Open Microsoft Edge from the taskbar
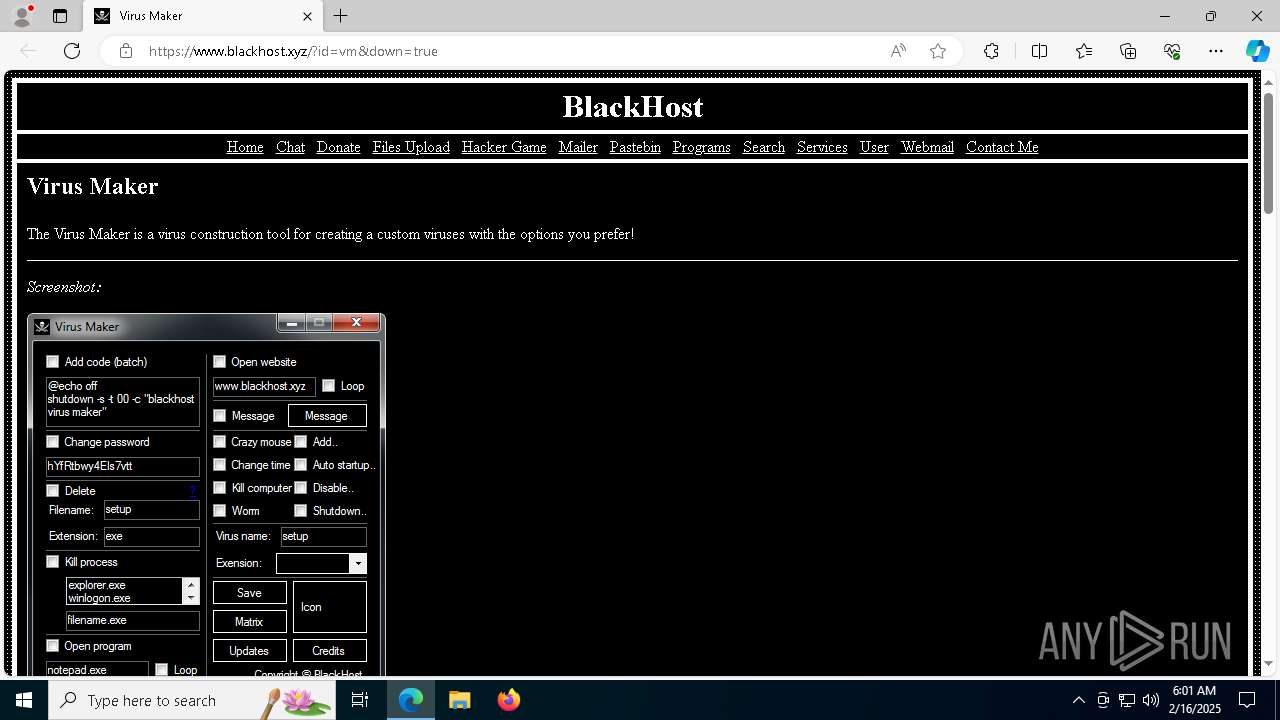Viewport: 1280px width, 720px height. click(x=411, y=700)
